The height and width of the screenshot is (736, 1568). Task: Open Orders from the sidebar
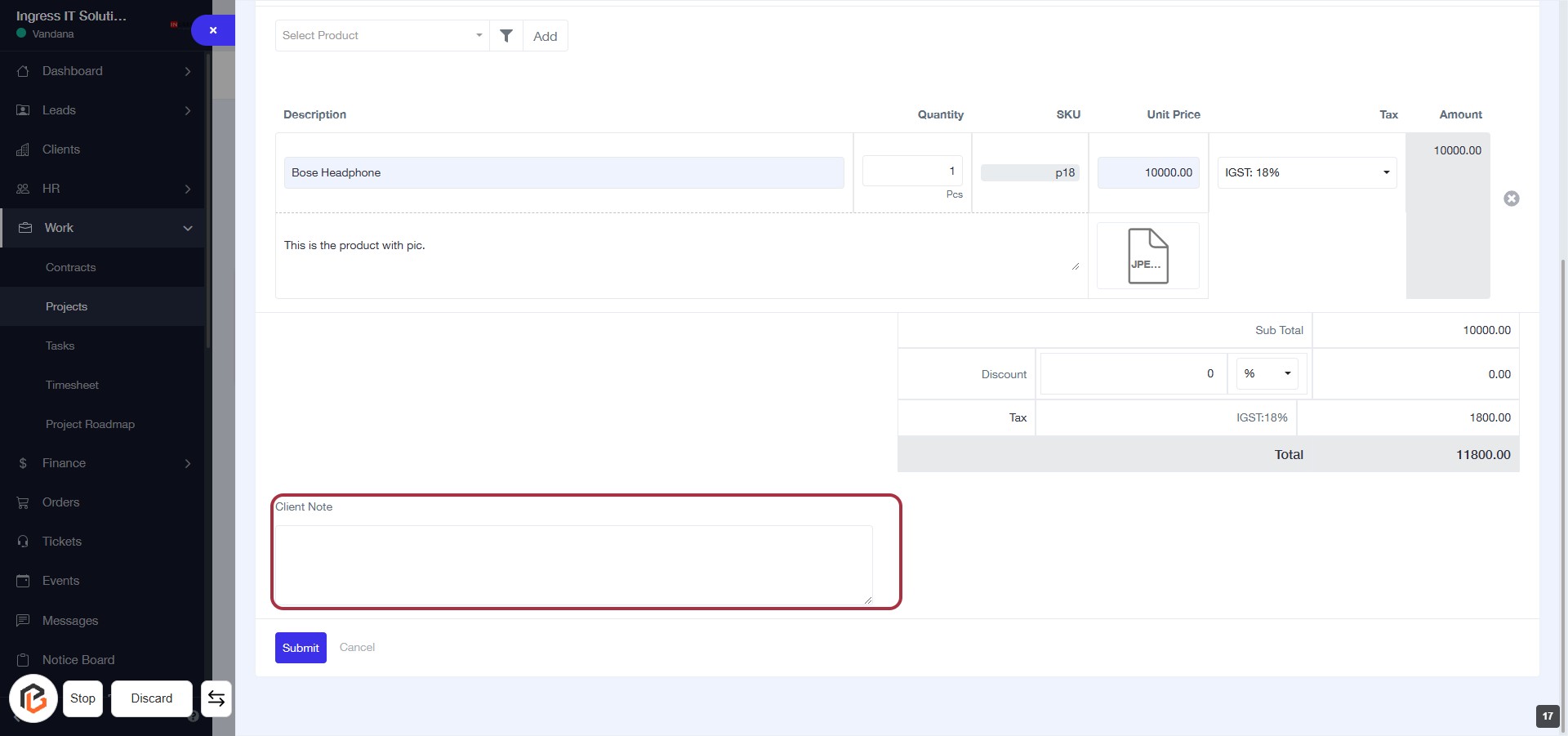61,502
